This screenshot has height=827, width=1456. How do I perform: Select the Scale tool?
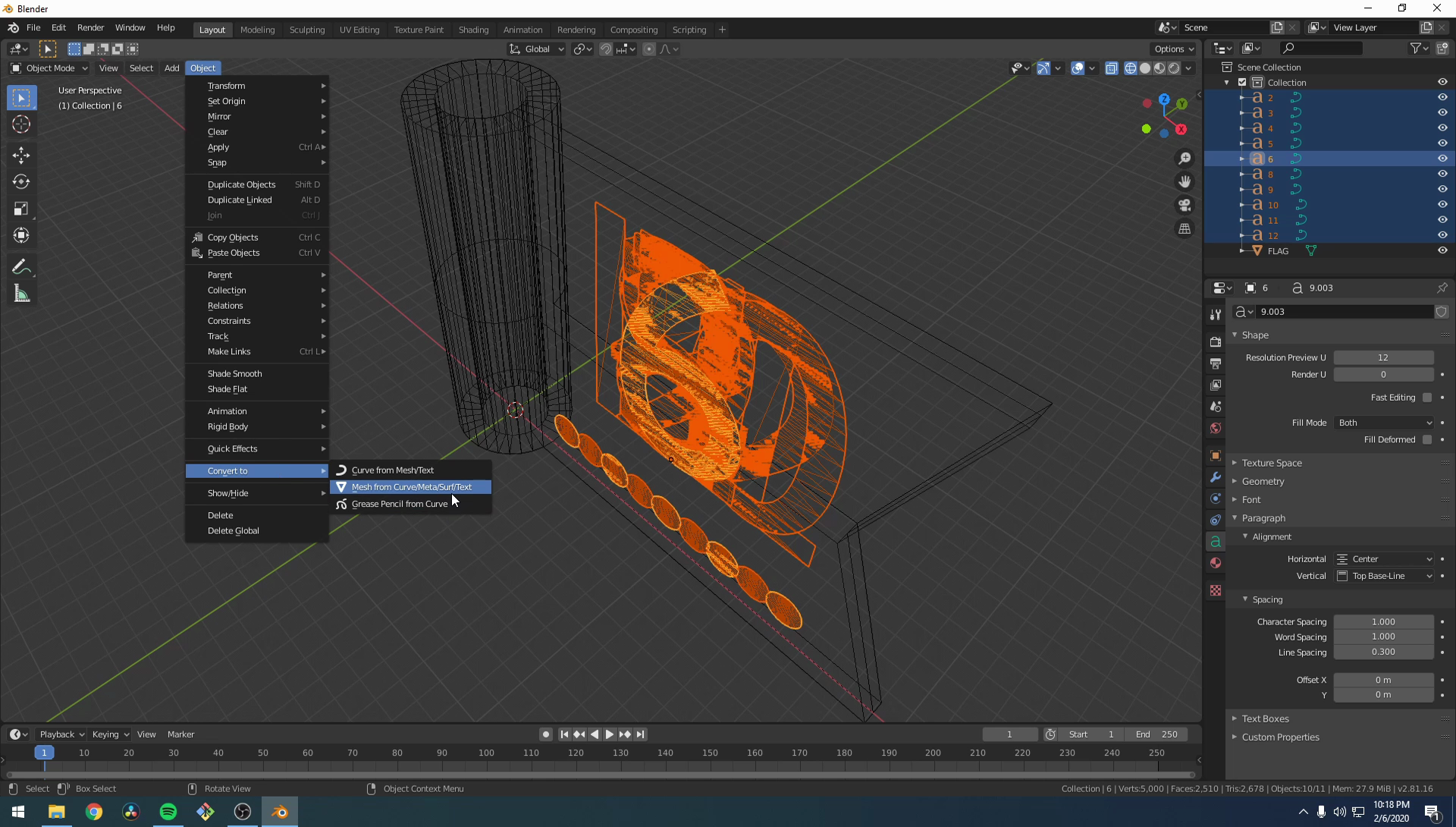(x=21, y=209)
